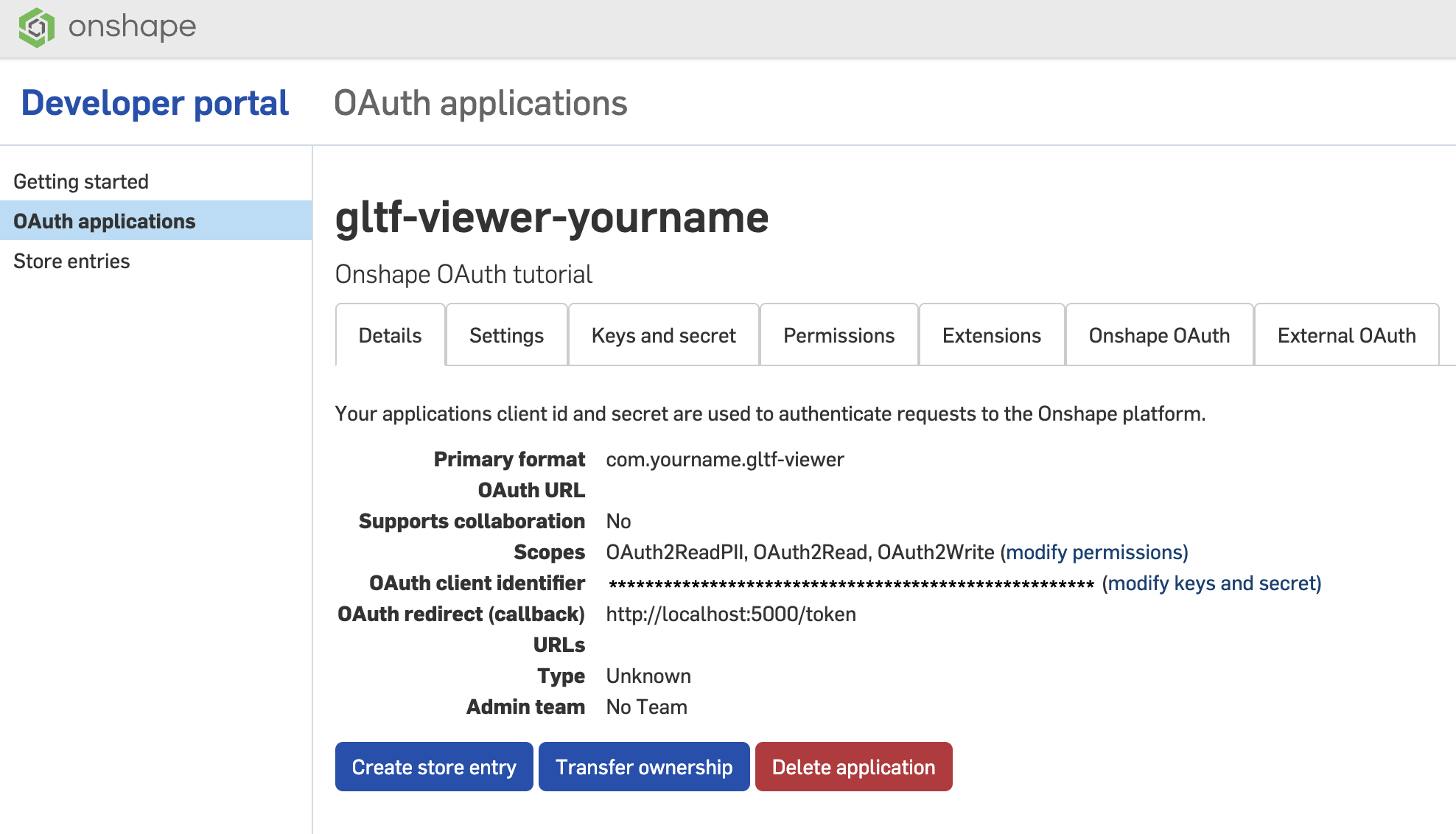Open the Onshape OAuth tab
The image size is (1456, 834).
(x=1158, y=335)
